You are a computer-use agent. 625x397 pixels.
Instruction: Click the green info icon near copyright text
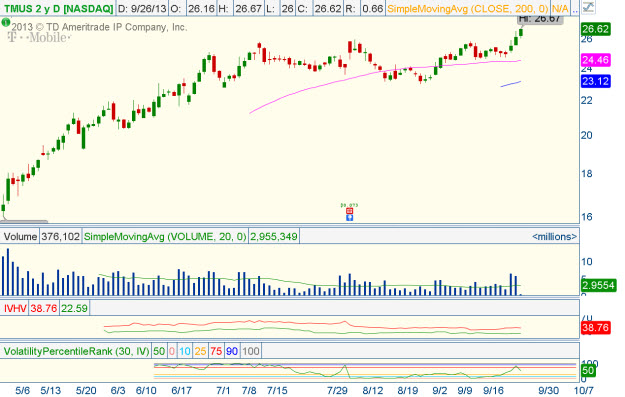[6, 23]
